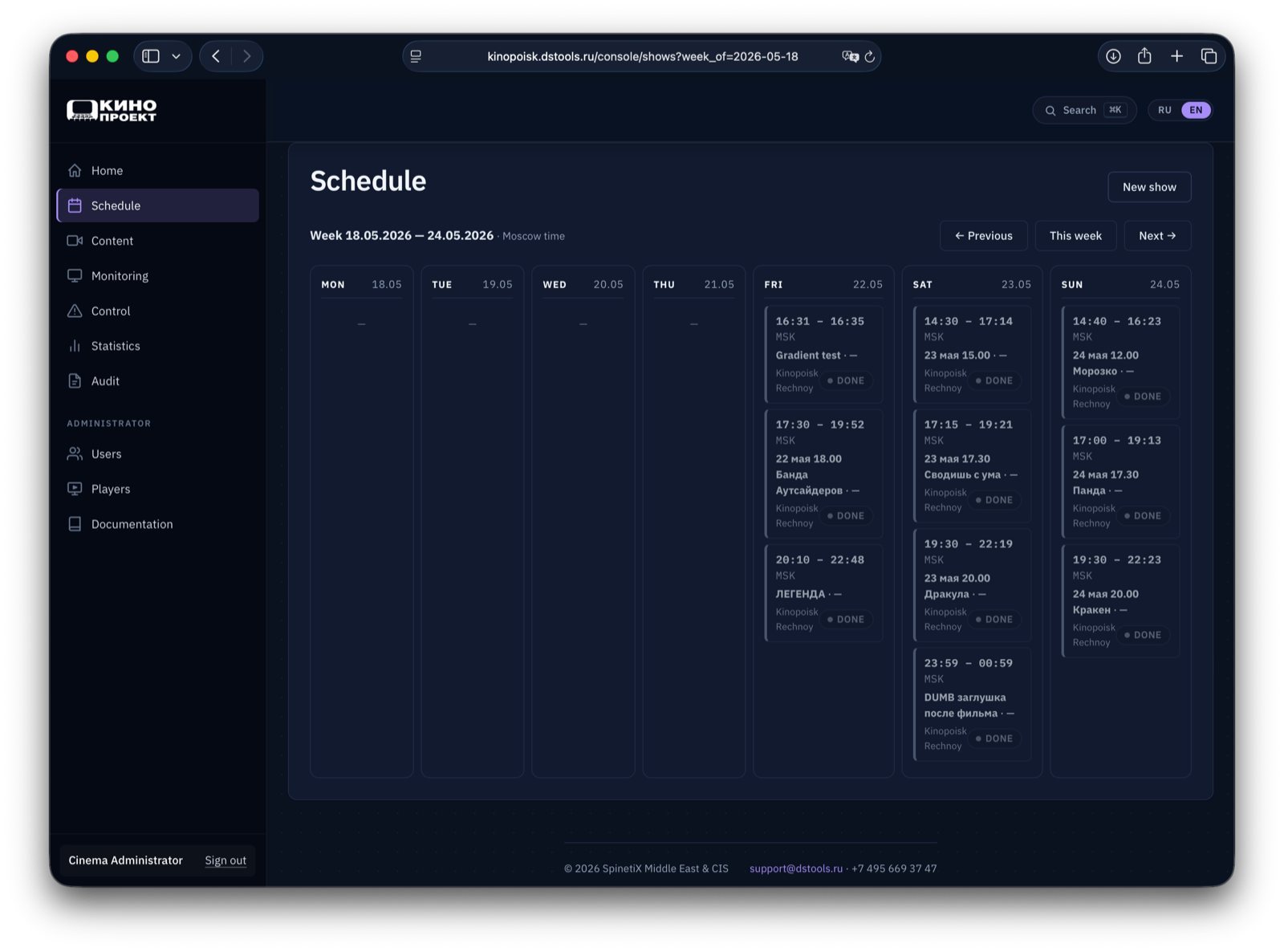Open the Audit menu item
Image resolution: width=1284 pixels, height=952 pixels.
(158, 380)
